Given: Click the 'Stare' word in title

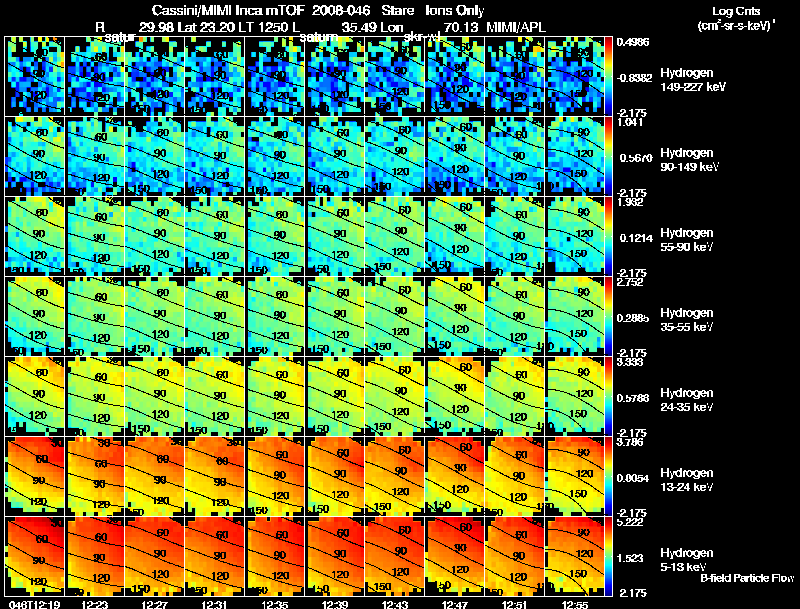Looking at the screenshot, I should point(397,11).
